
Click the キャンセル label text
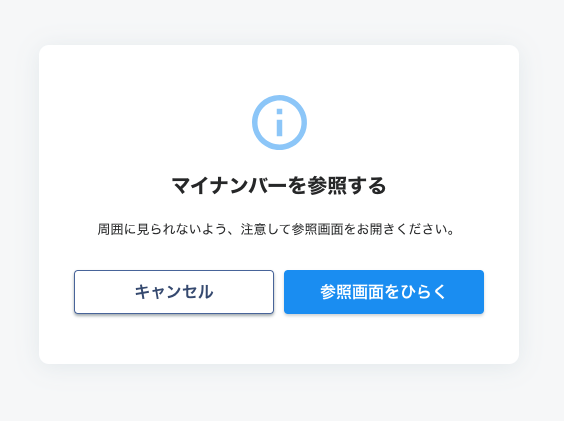174,292
